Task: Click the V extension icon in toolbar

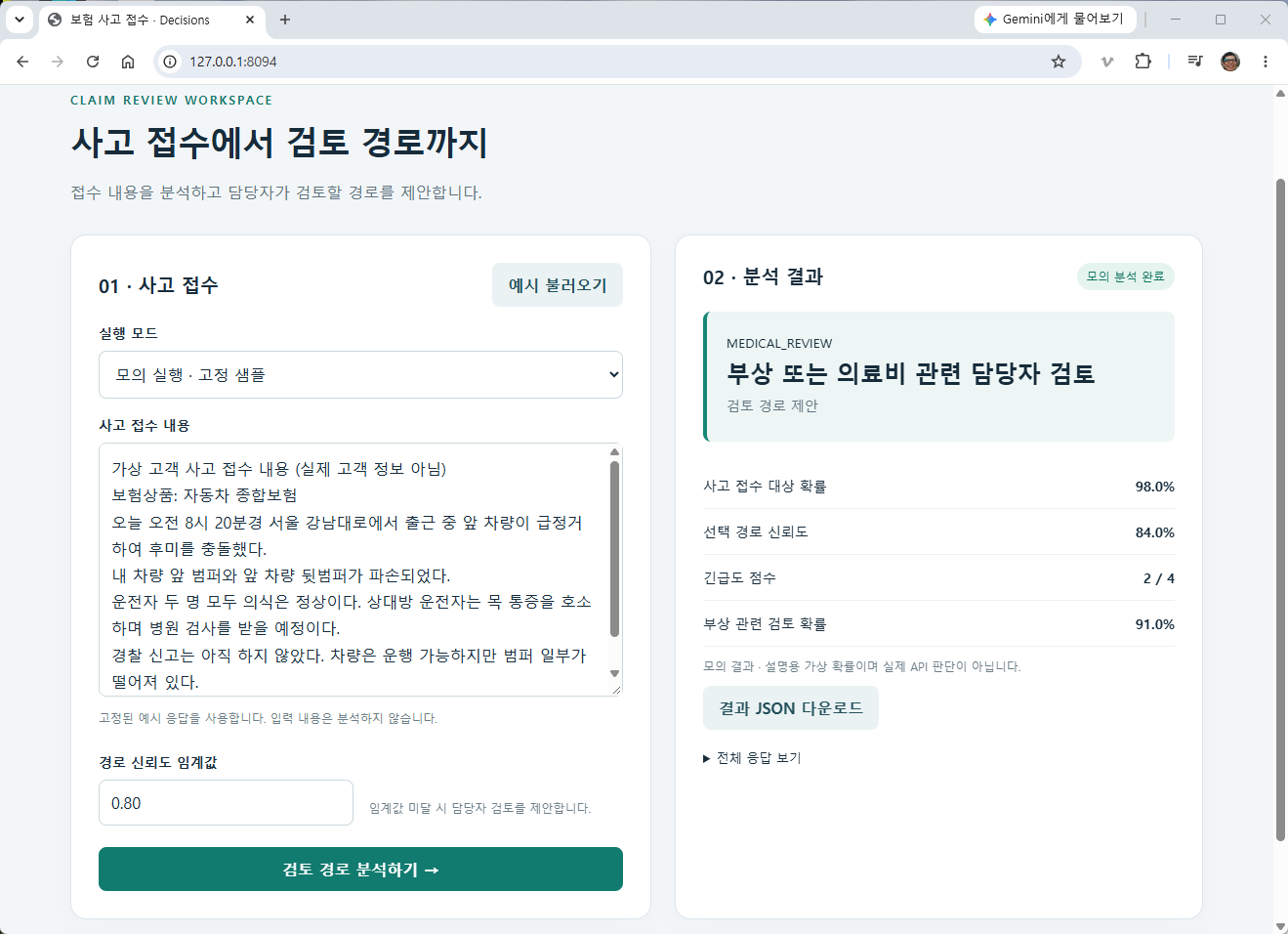Action: click(1106, 62)
